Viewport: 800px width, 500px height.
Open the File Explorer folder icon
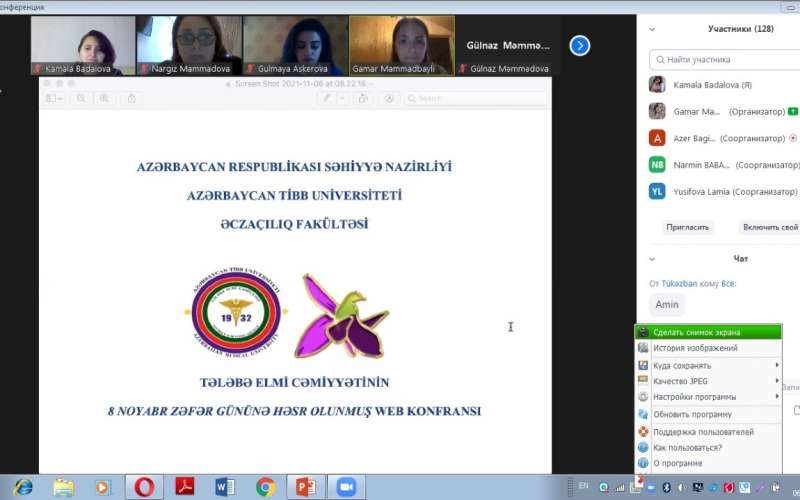pos(64,487)
